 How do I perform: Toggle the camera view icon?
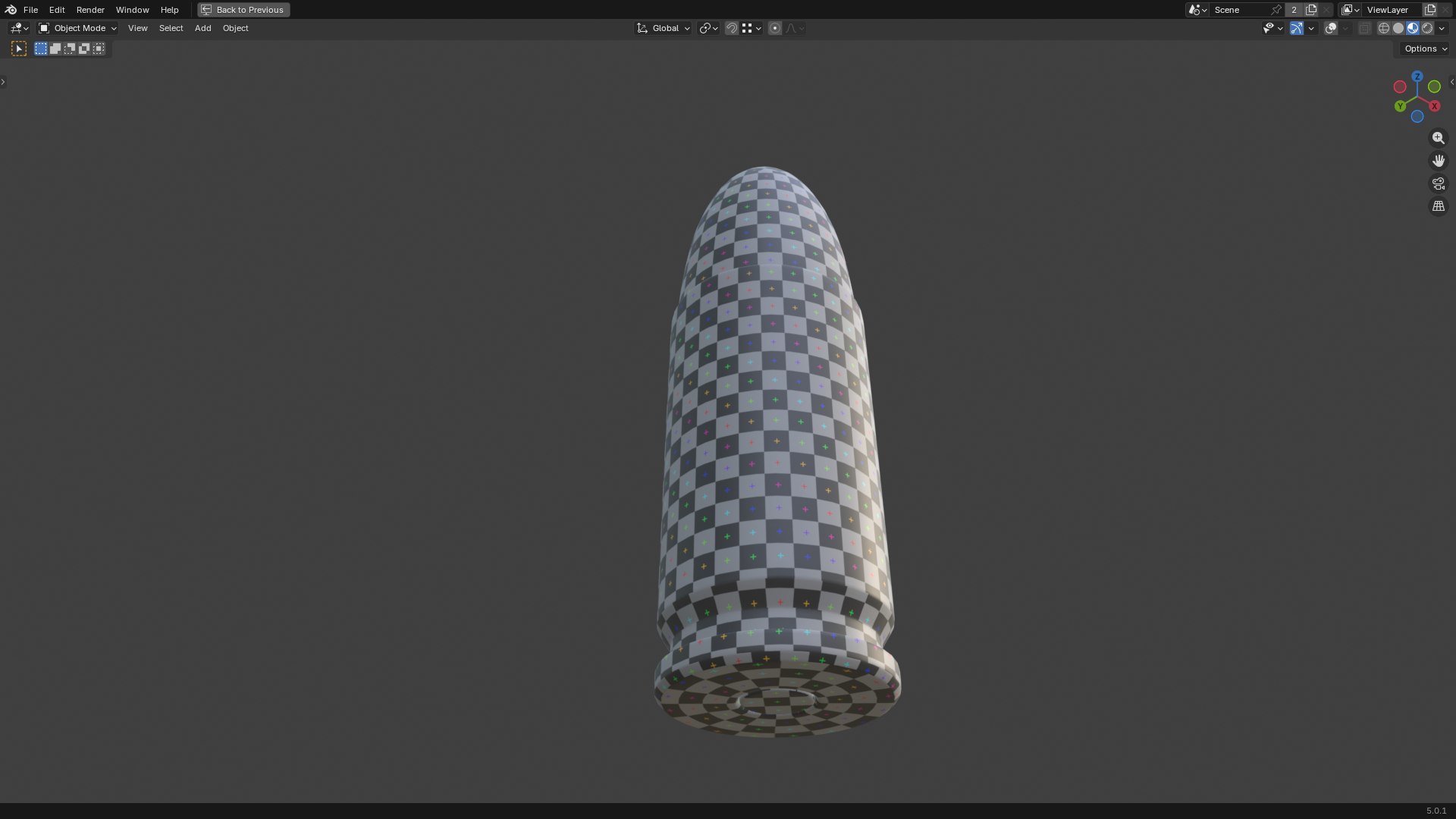tap(1438, 184)
